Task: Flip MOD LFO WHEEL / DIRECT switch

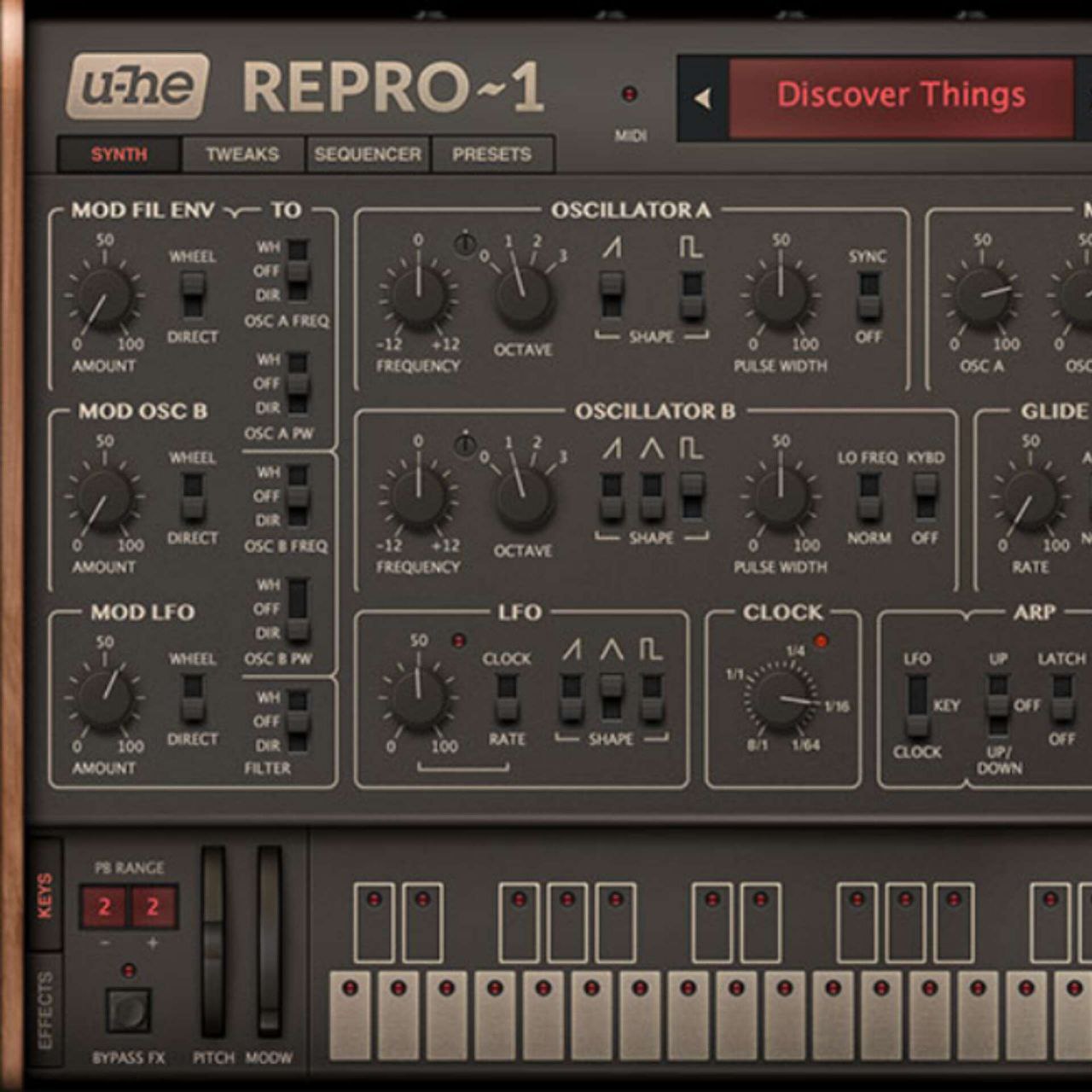Action: click(193, 697)
